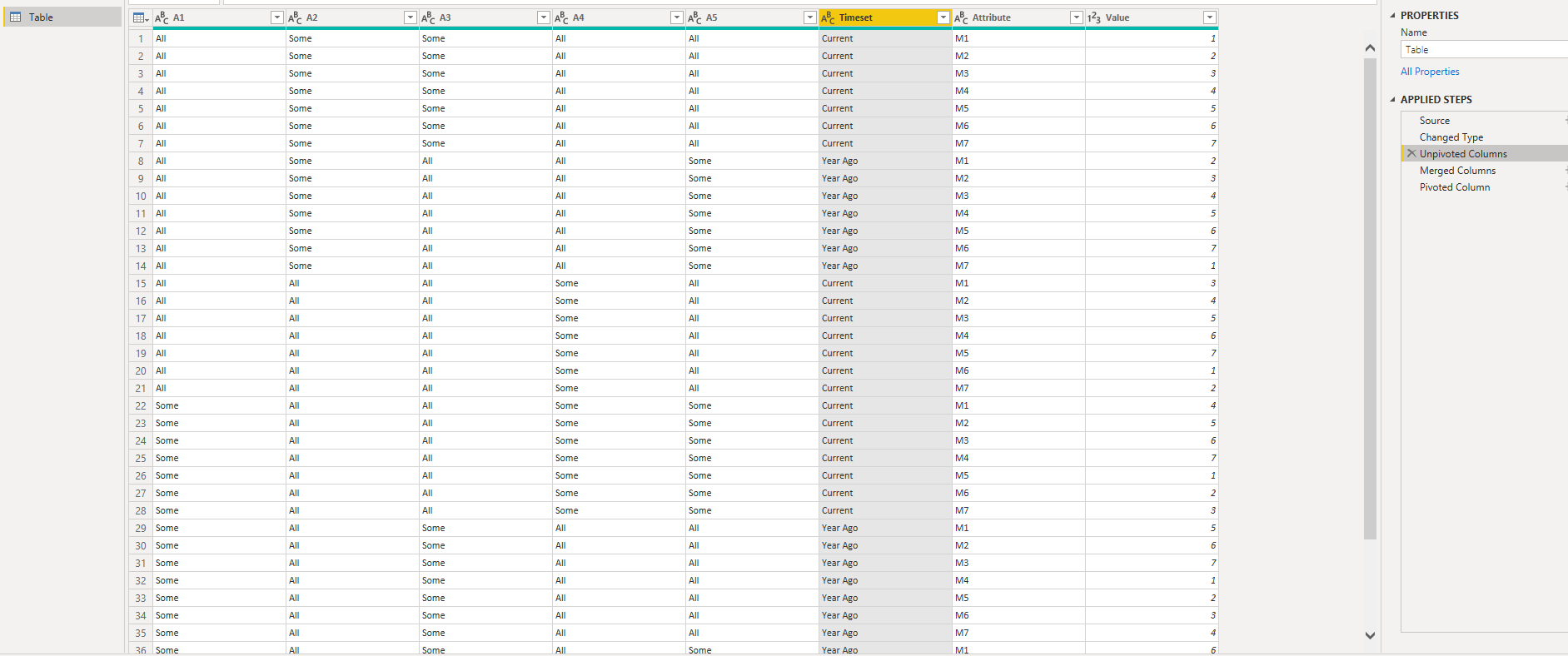
Task: Click the Timeset column data type icon
Action: tap(828, 17)
